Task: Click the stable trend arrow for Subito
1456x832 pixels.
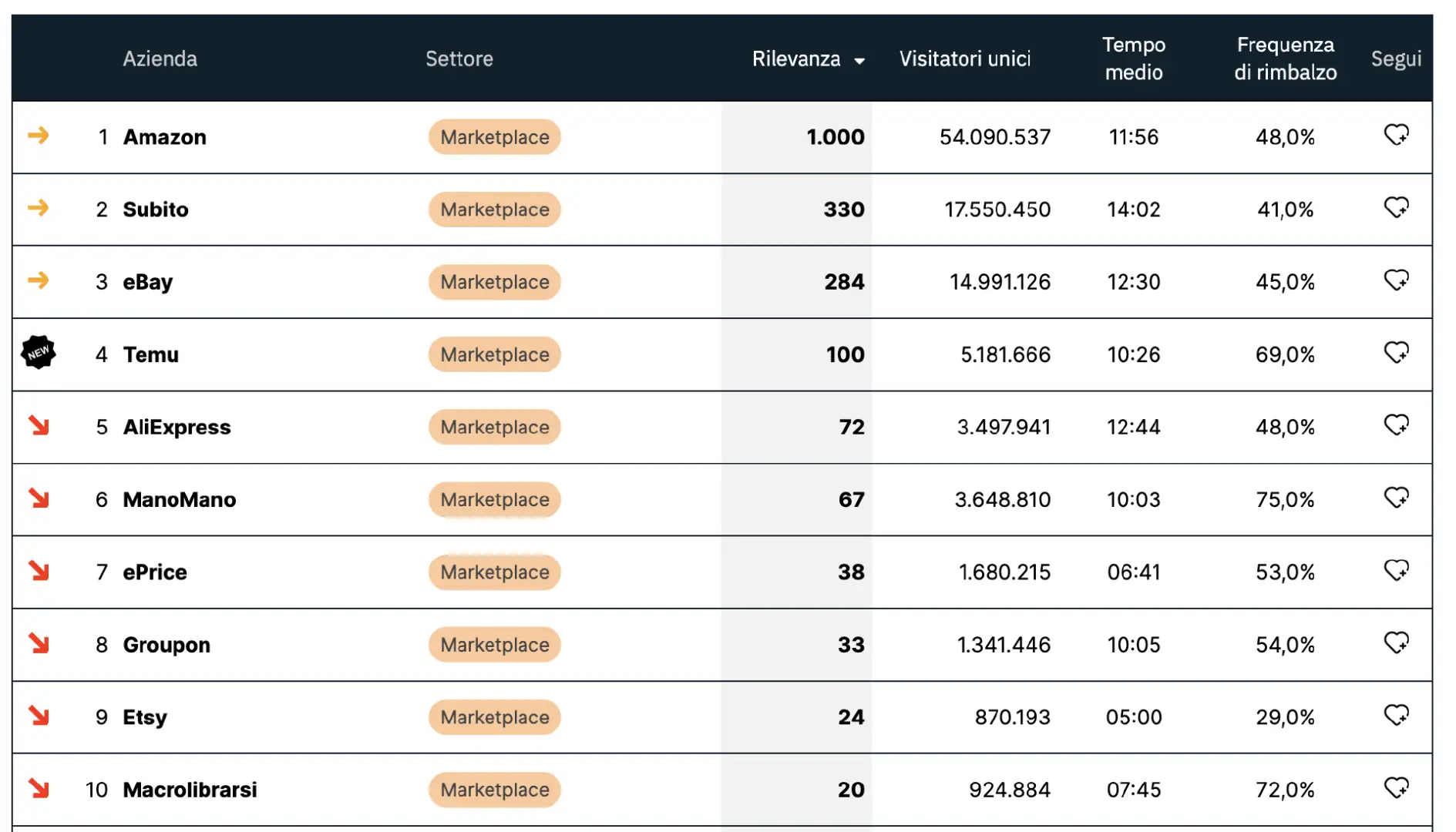Action: (x=39, y=208)
